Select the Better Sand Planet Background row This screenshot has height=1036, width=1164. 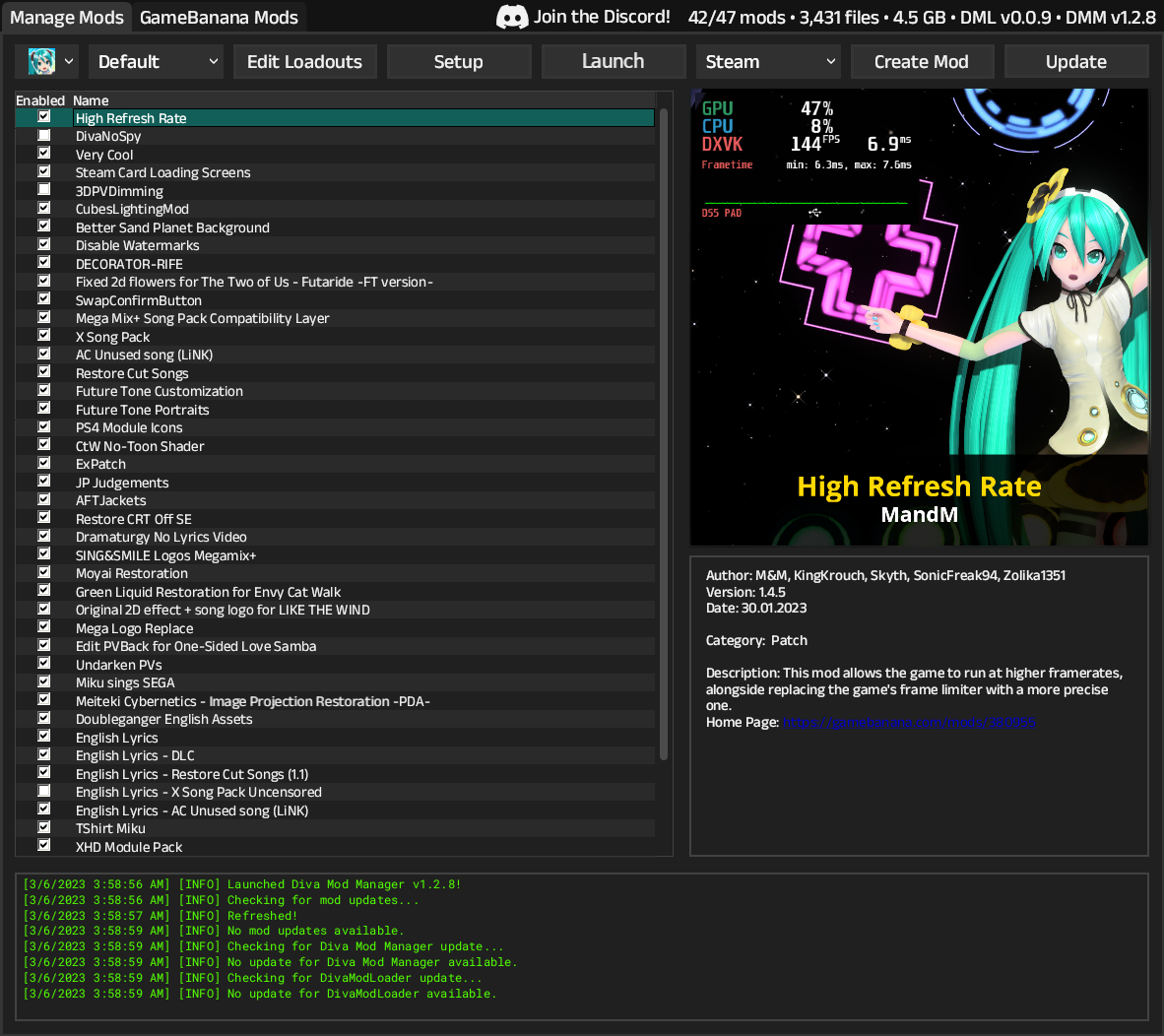click(335, 227)
